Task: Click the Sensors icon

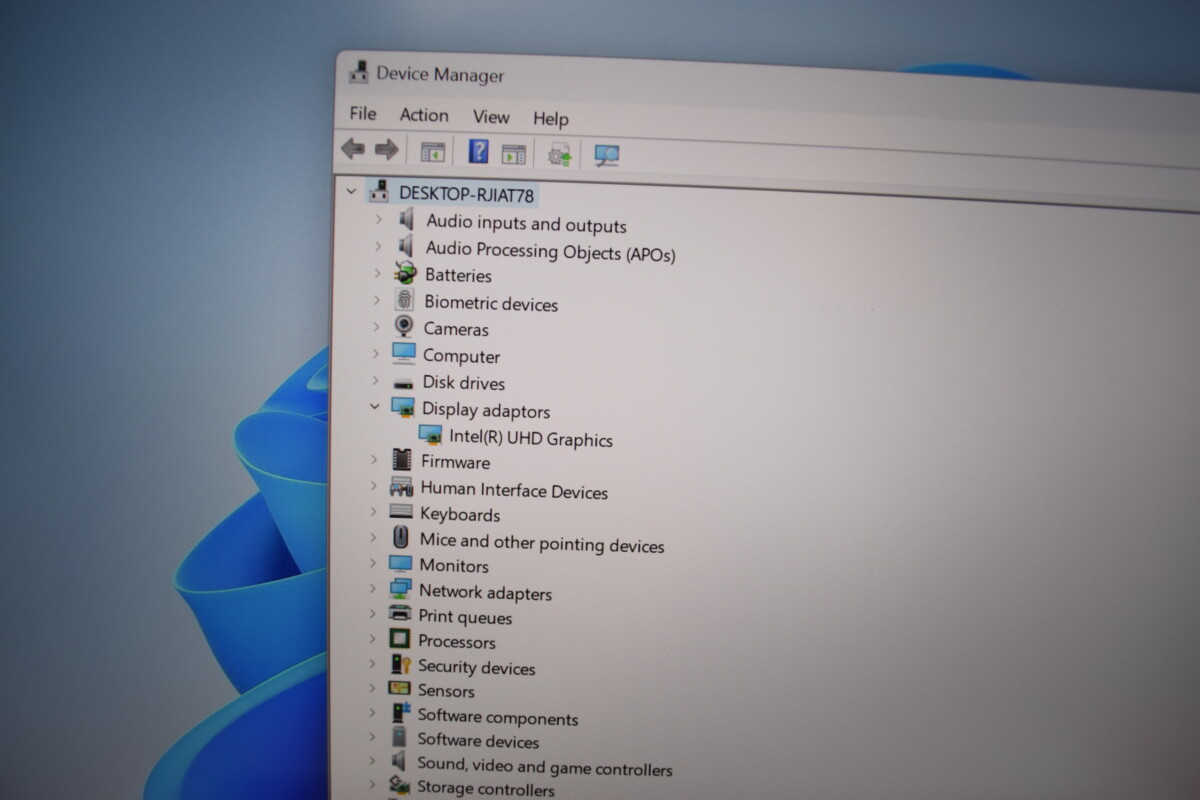Action: pos(399,688)
